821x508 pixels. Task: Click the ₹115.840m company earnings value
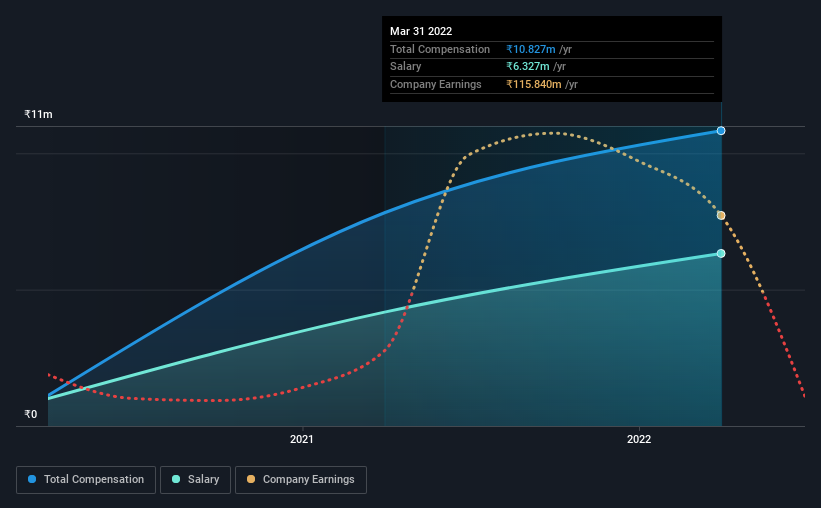[534, 84]
